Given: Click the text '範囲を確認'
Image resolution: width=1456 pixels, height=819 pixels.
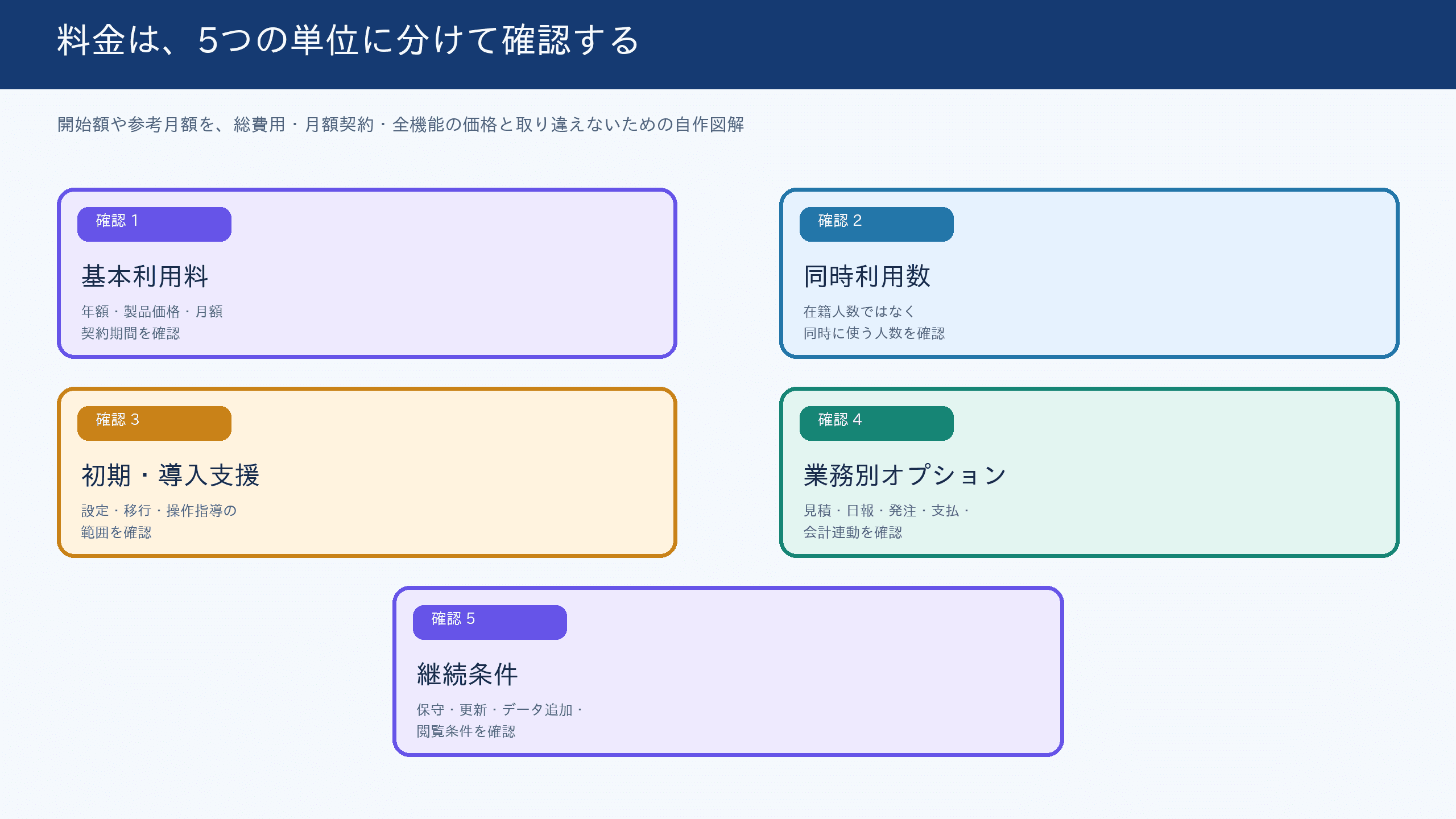Looking at the screenshot, I should (117, 532).
